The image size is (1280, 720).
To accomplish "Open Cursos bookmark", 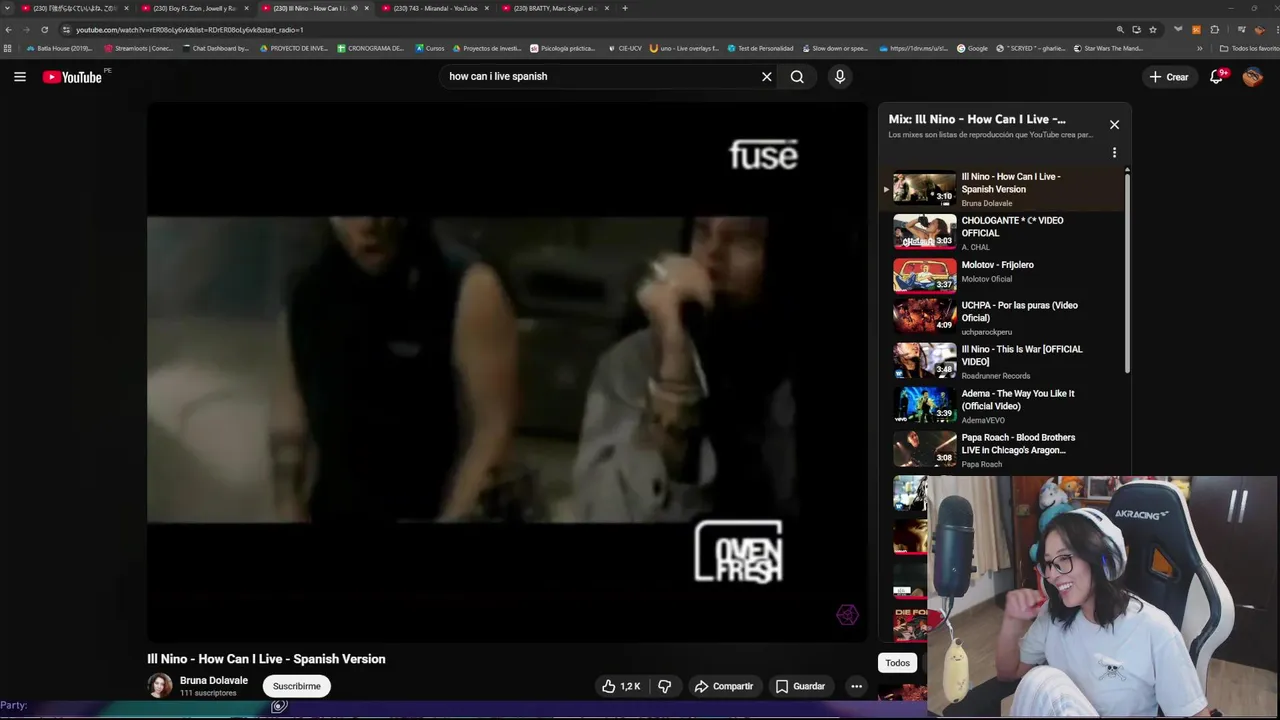I will 430,48.
